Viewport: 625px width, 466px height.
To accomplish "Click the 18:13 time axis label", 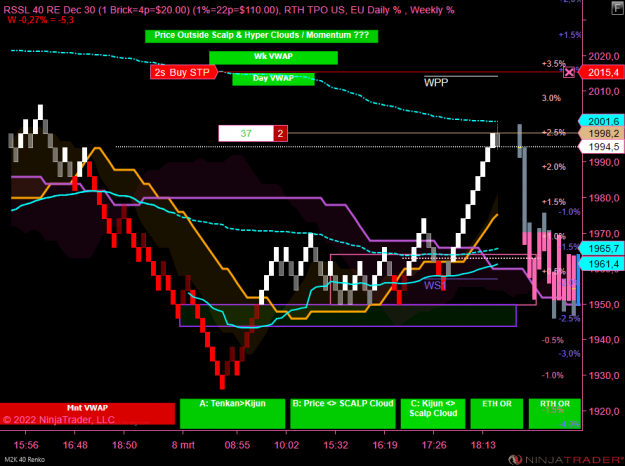I will click(x=483, y=445).
